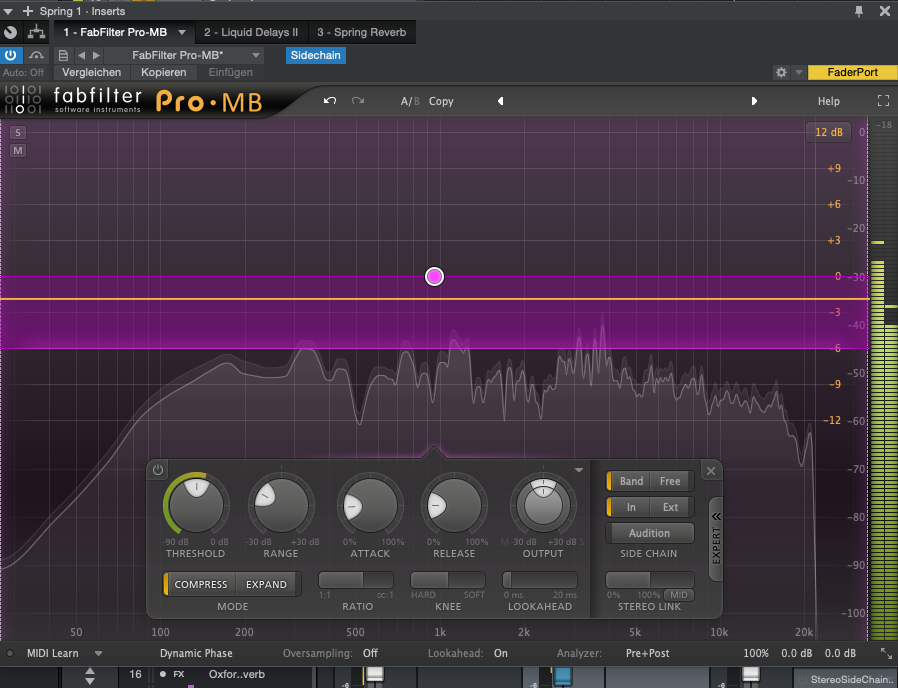Click the Output knob
Screen dimensions: 898x688
pyautogui.click(x=543, y=506)
